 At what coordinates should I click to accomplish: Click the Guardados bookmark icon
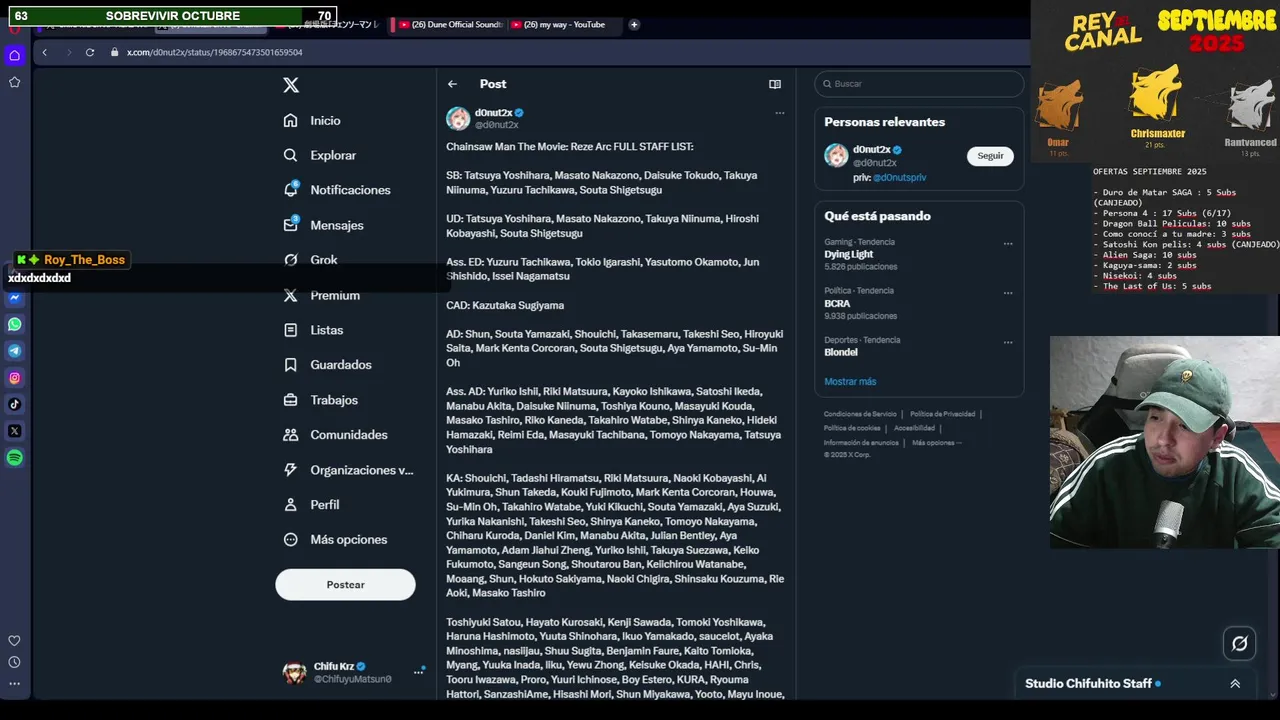290,365
